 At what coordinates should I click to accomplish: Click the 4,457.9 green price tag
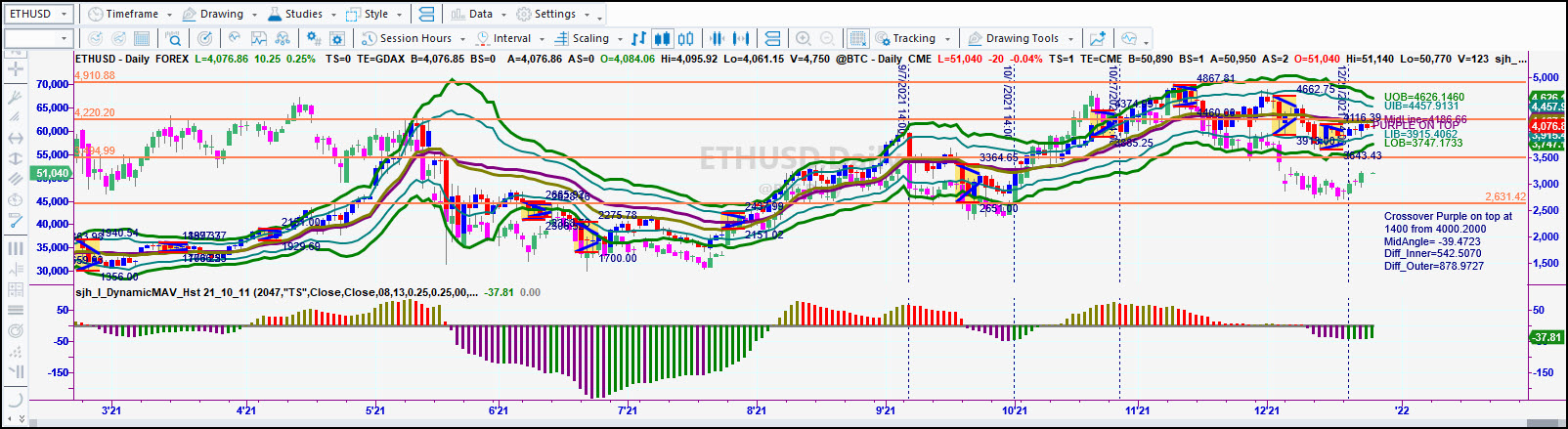point(1546,107)
